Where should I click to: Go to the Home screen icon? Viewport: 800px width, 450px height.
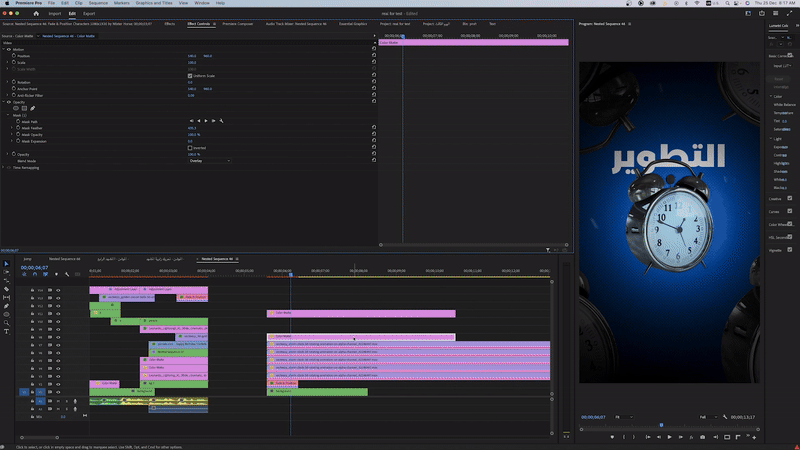coord(36,13)
